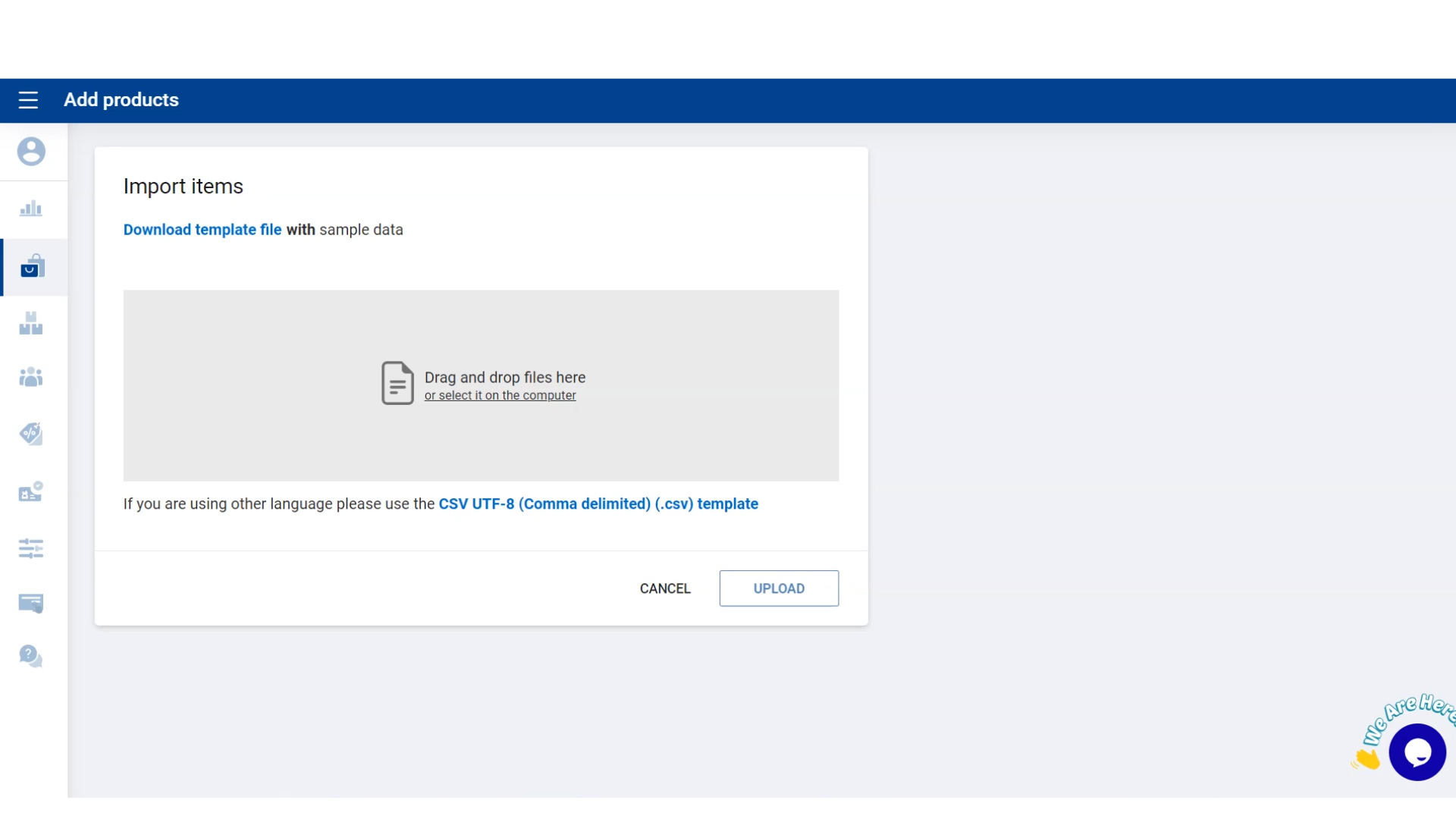Screen dimensions: 1456x819
Task: Click the document icon in drop zone
Action: (x=397, y=383)
